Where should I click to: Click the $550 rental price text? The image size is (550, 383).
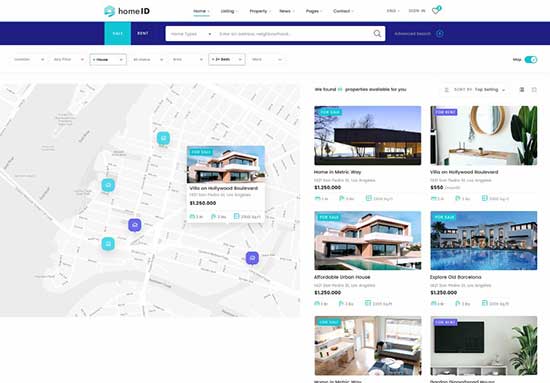437,188
